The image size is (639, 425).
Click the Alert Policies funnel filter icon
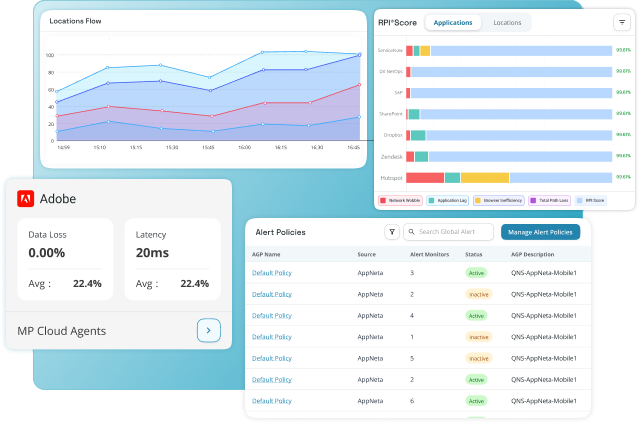click(x=392, y=232)
